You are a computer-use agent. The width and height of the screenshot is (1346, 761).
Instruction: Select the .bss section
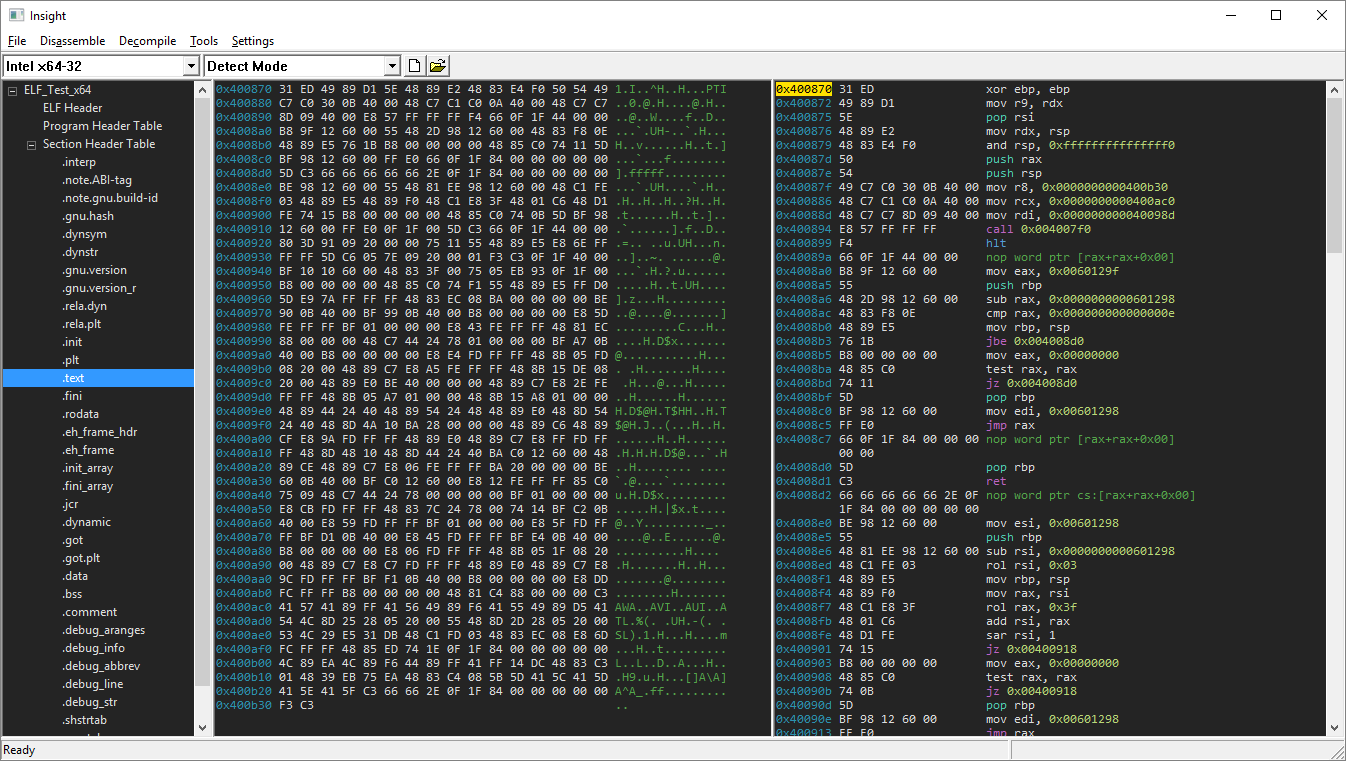click(x=72, y=594)
